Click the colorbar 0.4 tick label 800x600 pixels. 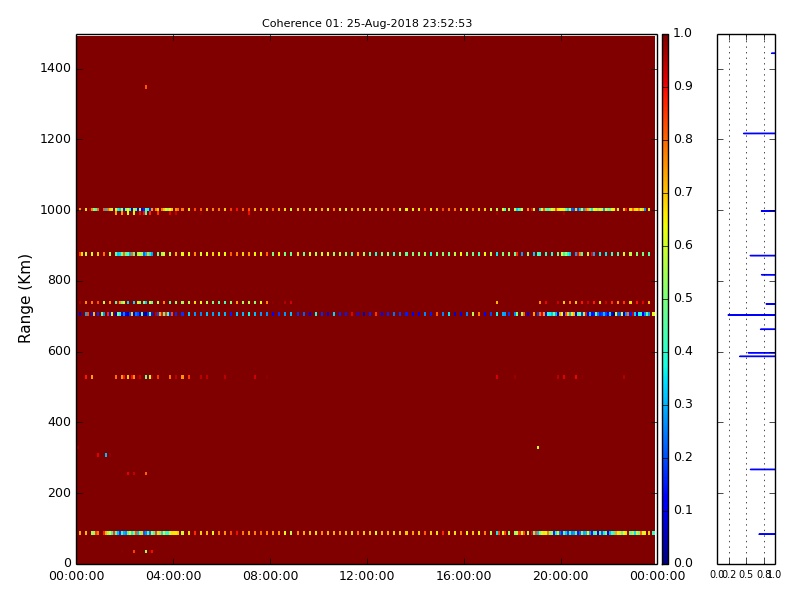pyautogui.click(x=683, y=351)
